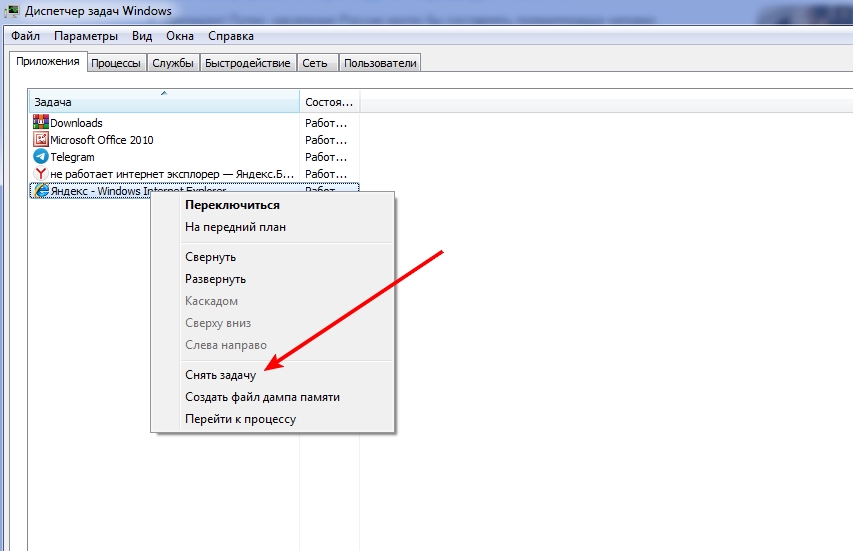
Task: Switch to the Приложения tab
Action: click(x=48, y=61)
